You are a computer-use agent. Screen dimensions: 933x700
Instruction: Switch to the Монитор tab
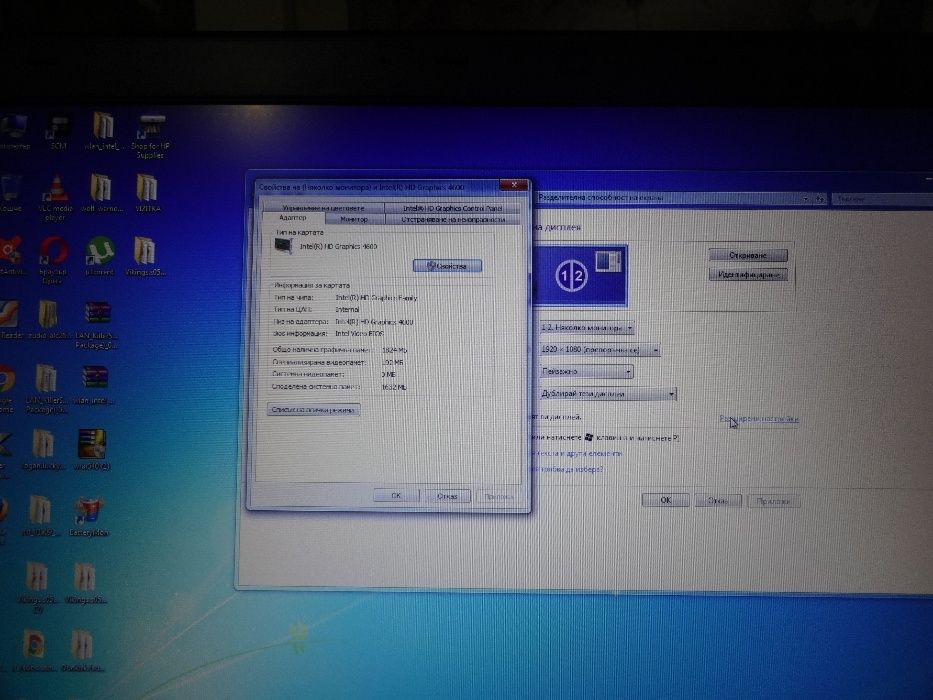click(x=354, y=220)
